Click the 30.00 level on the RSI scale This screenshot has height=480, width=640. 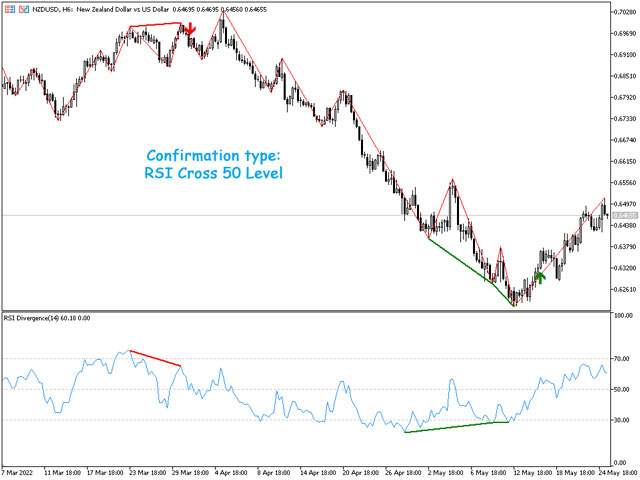click(x=622, y=420)
